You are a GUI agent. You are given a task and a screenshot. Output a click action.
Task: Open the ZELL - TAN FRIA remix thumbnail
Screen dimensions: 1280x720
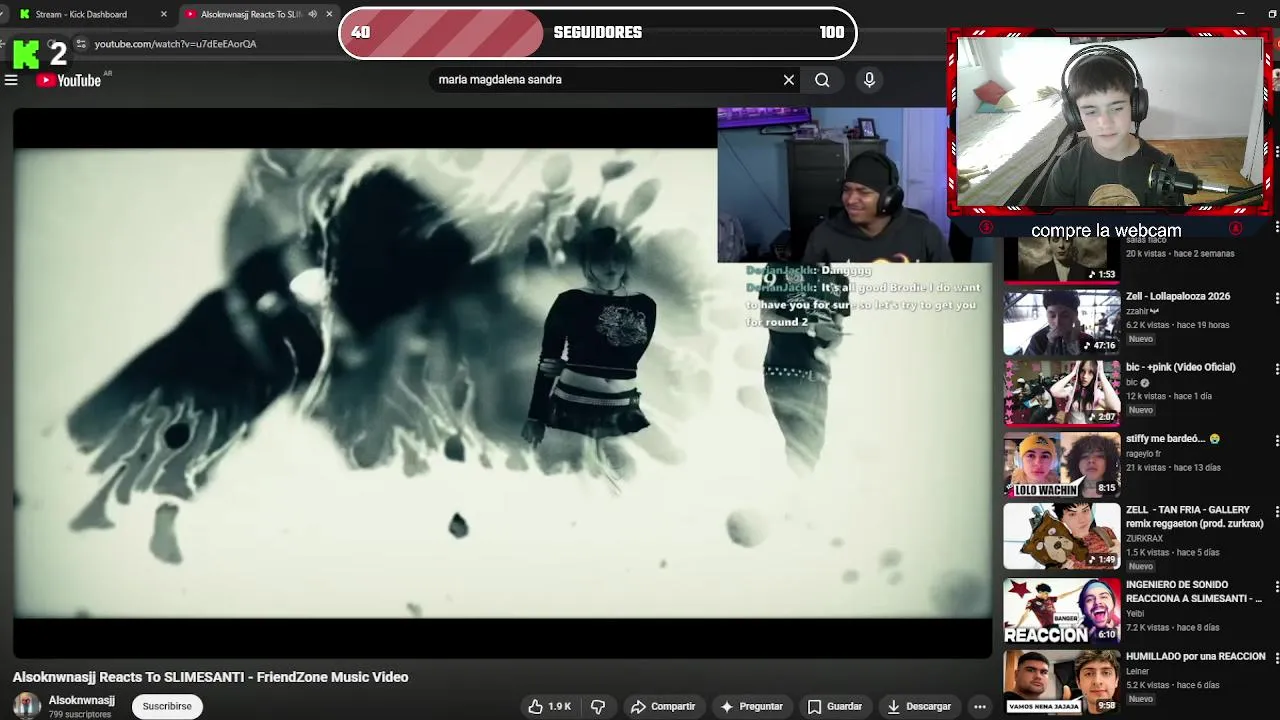[x=1062, y=537]
